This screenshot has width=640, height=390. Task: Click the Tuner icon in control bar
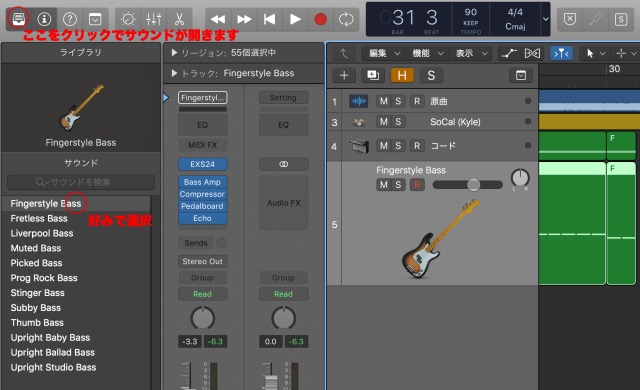596,19
